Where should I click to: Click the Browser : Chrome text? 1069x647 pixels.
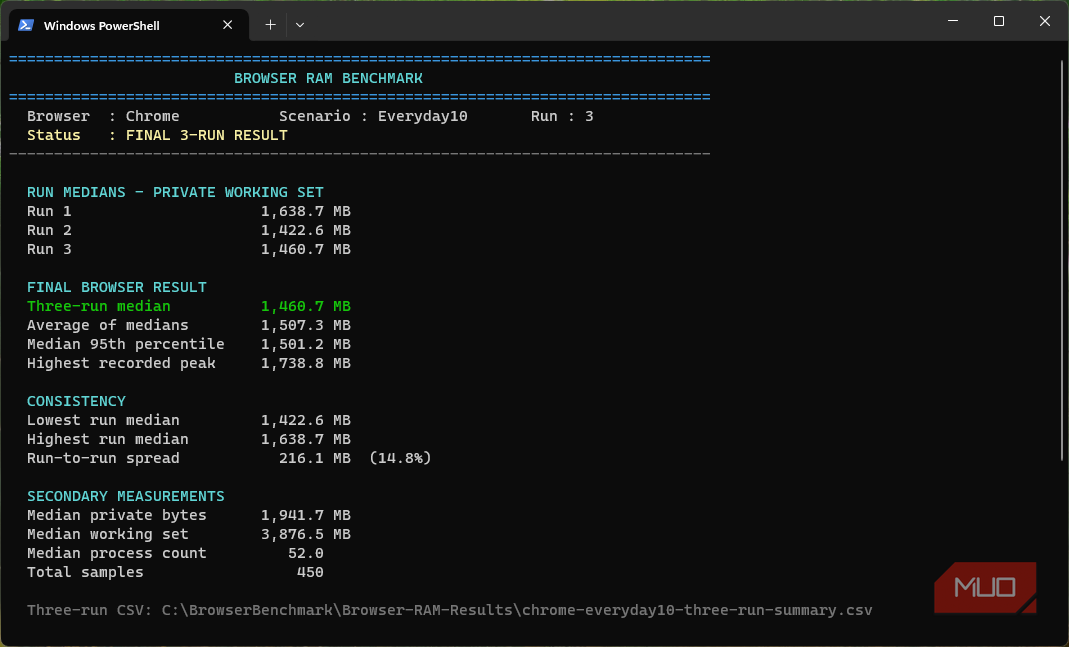103,116
